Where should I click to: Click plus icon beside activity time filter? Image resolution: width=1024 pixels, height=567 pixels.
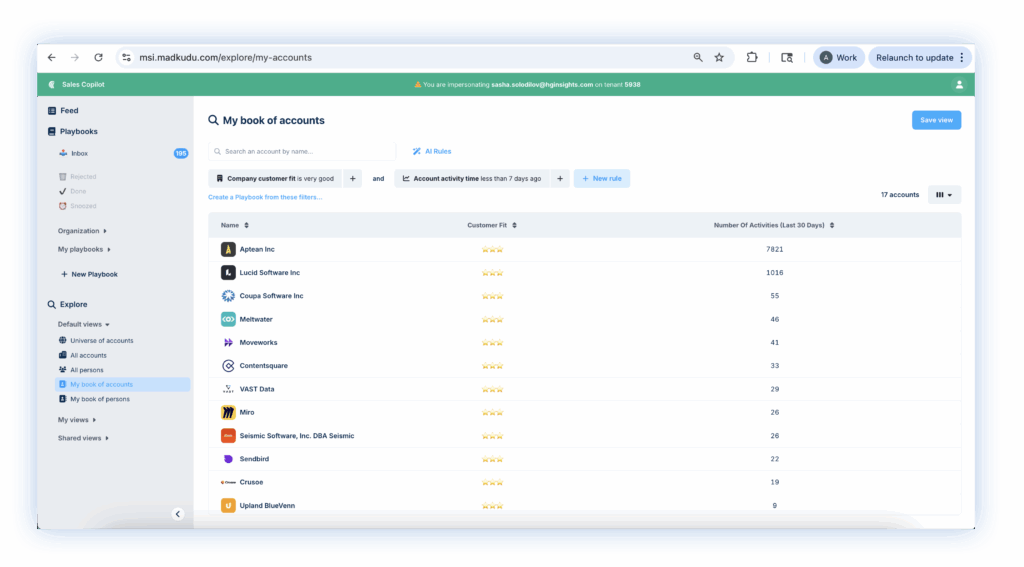tap(560, 179)
